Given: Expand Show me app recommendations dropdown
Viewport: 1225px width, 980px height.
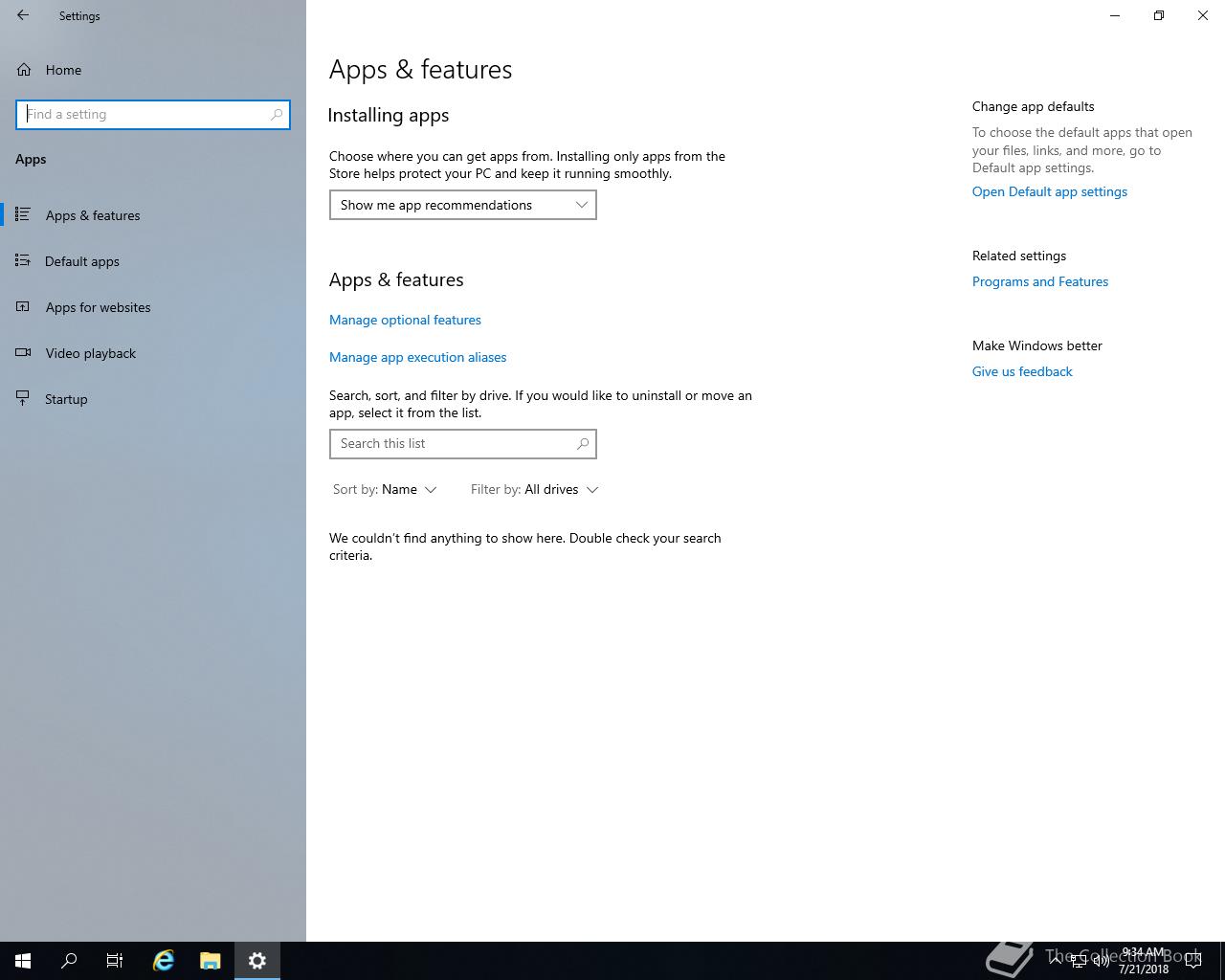Looking at the screenshot, I should click(463, 205).
